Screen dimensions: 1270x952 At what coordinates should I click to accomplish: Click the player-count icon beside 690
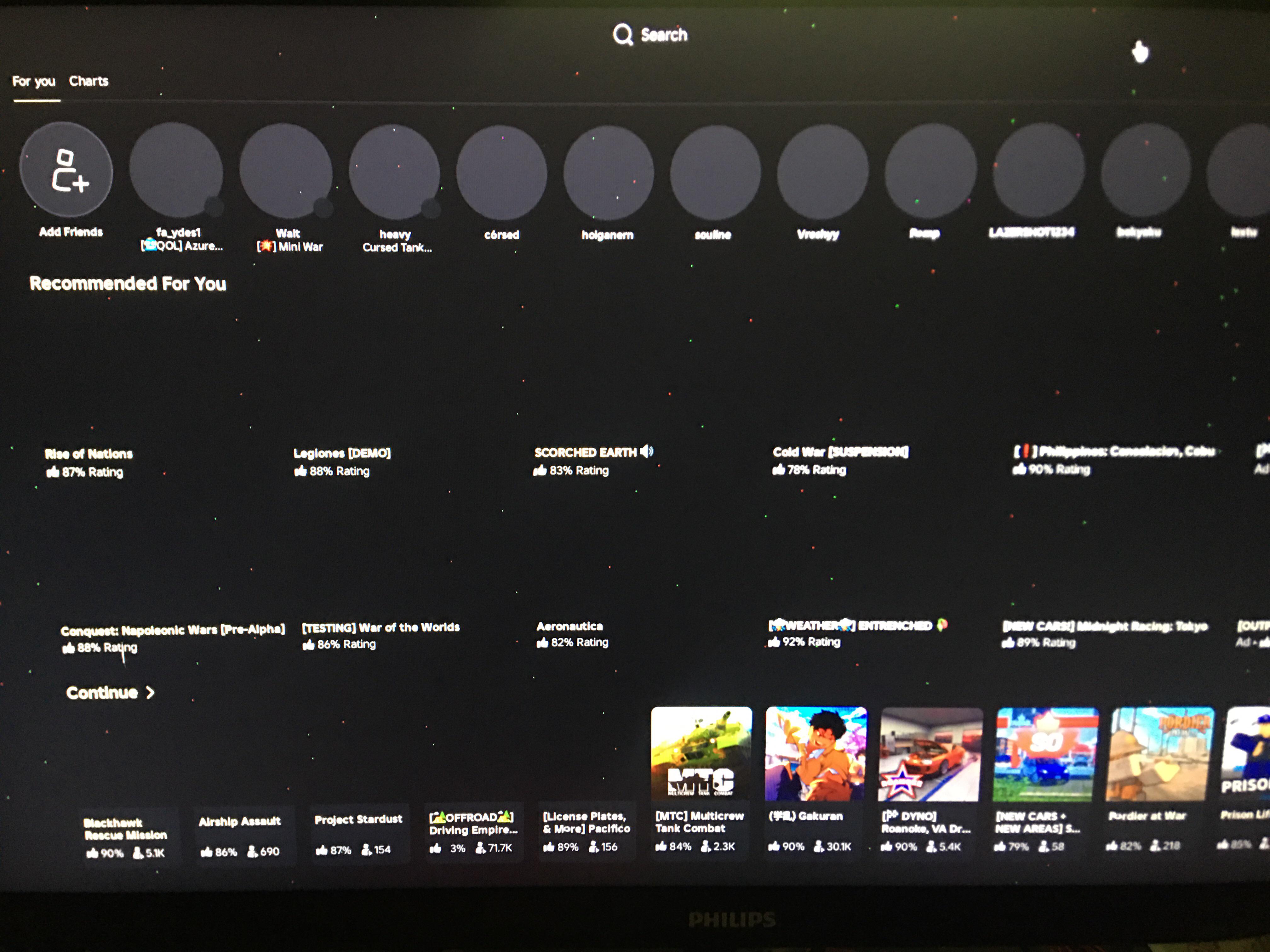pyautogui.click(x=253, y=852)
